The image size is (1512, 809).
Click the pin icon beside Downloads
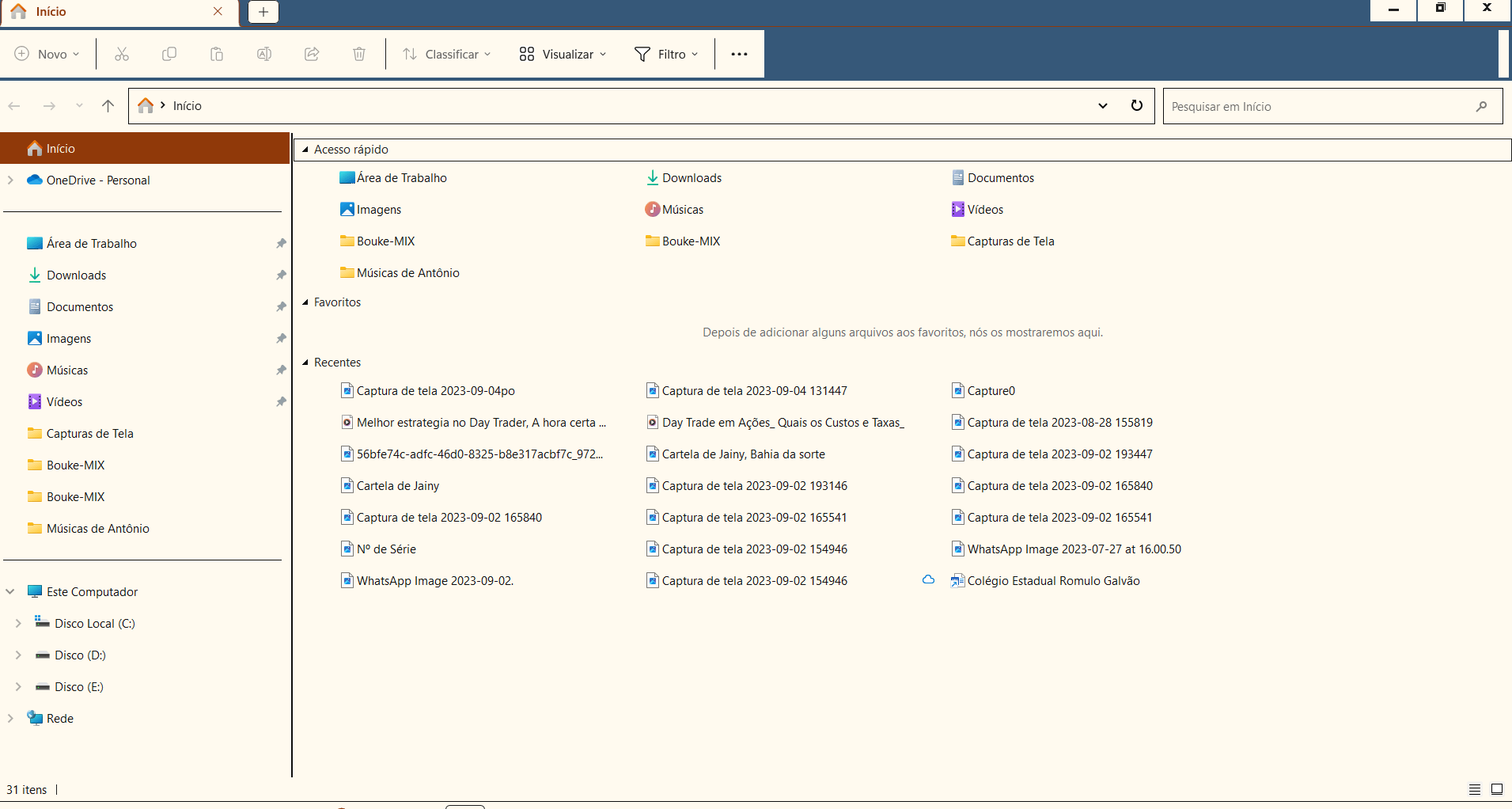pos(281,275)
